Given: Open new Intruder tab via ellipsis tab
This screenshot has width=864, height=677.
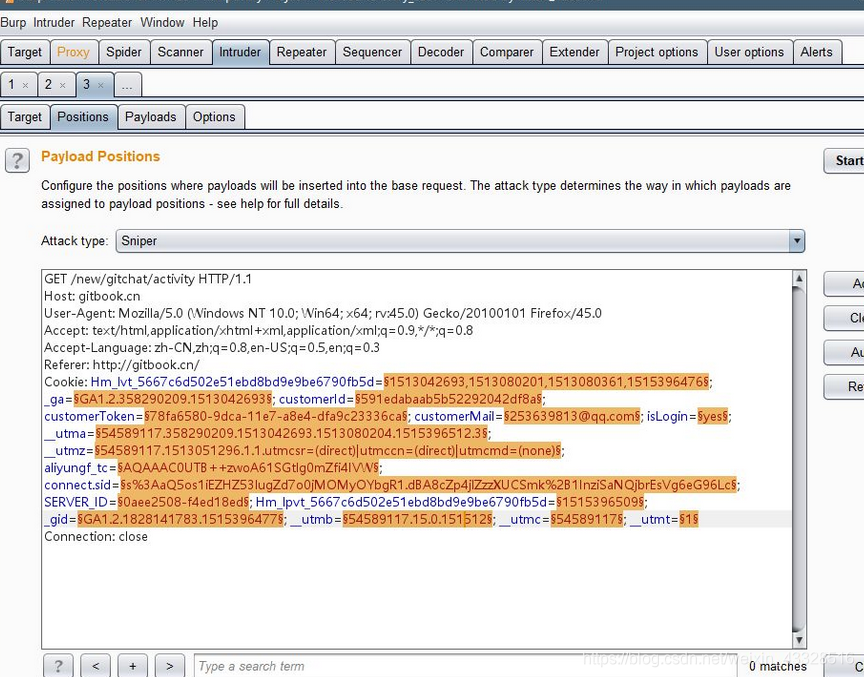Looking at the screenshot, I should (127, 85).
